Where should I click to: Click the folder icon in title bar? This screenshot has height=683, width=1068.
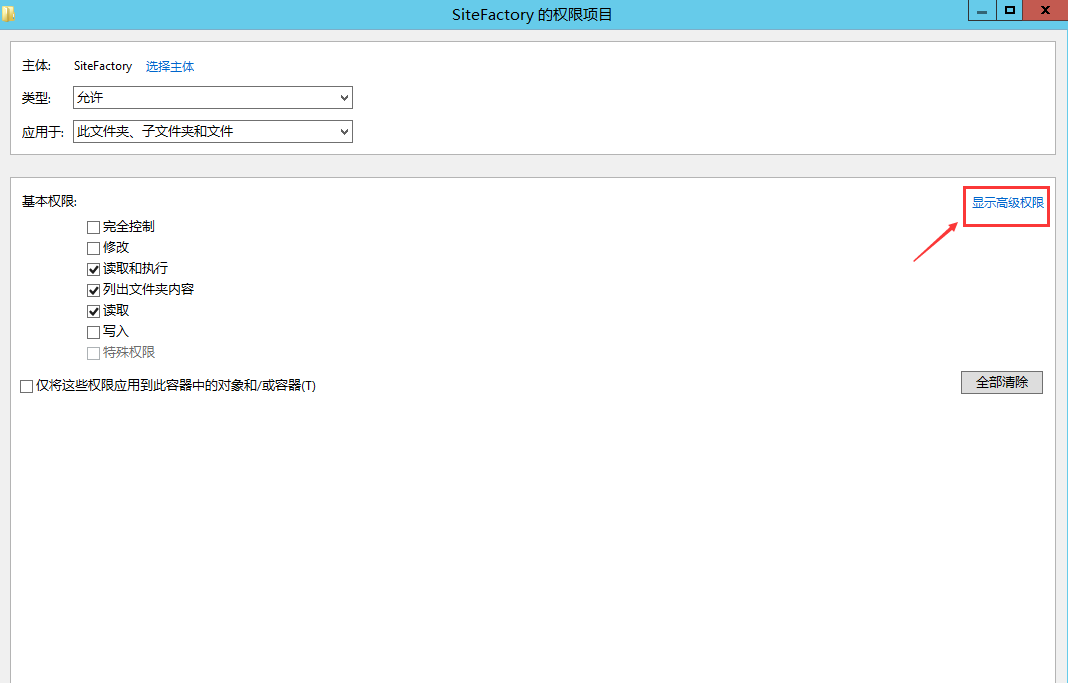8,13
